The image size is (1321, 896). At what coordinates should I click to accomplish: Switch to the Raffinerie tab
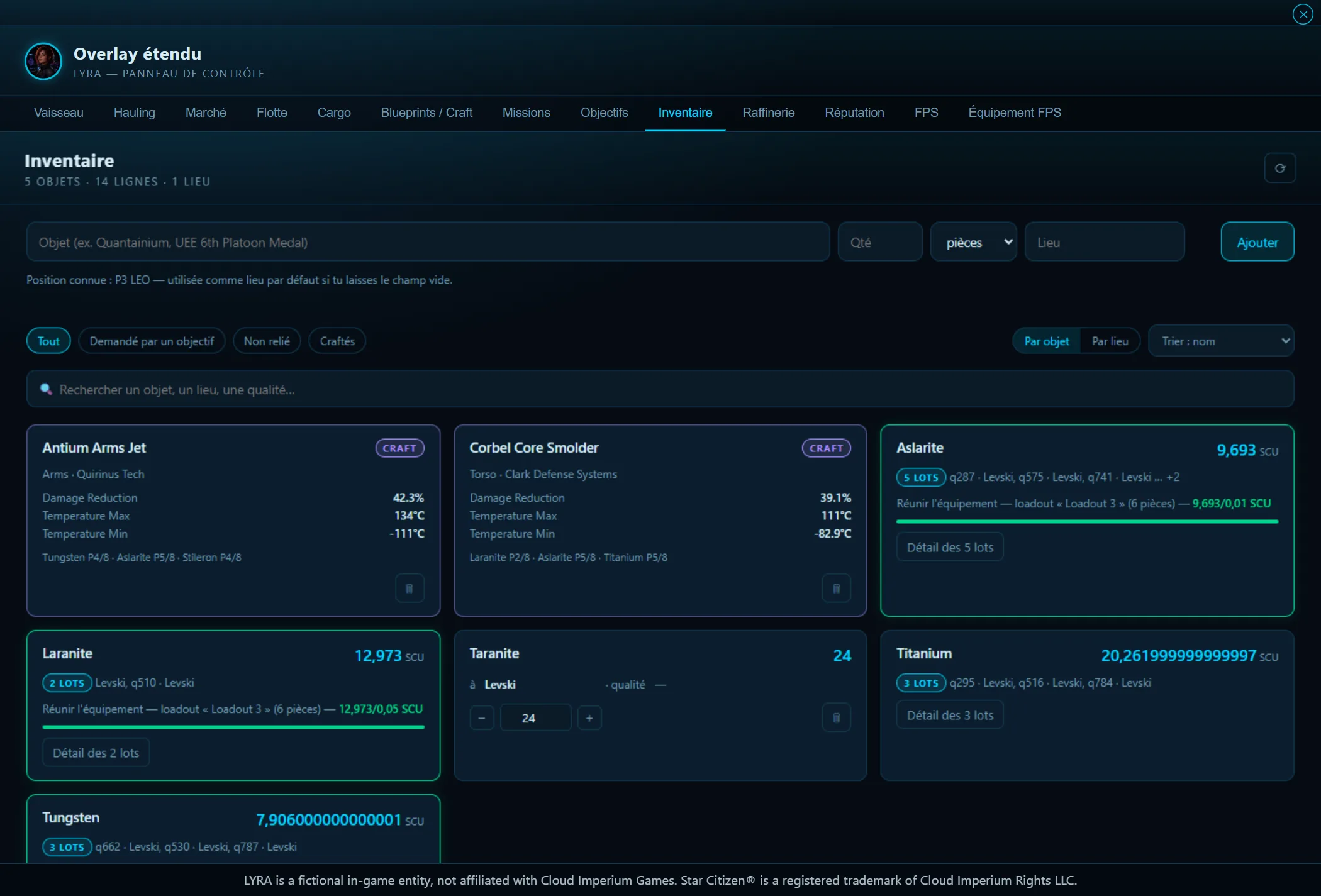pos(768,113)
